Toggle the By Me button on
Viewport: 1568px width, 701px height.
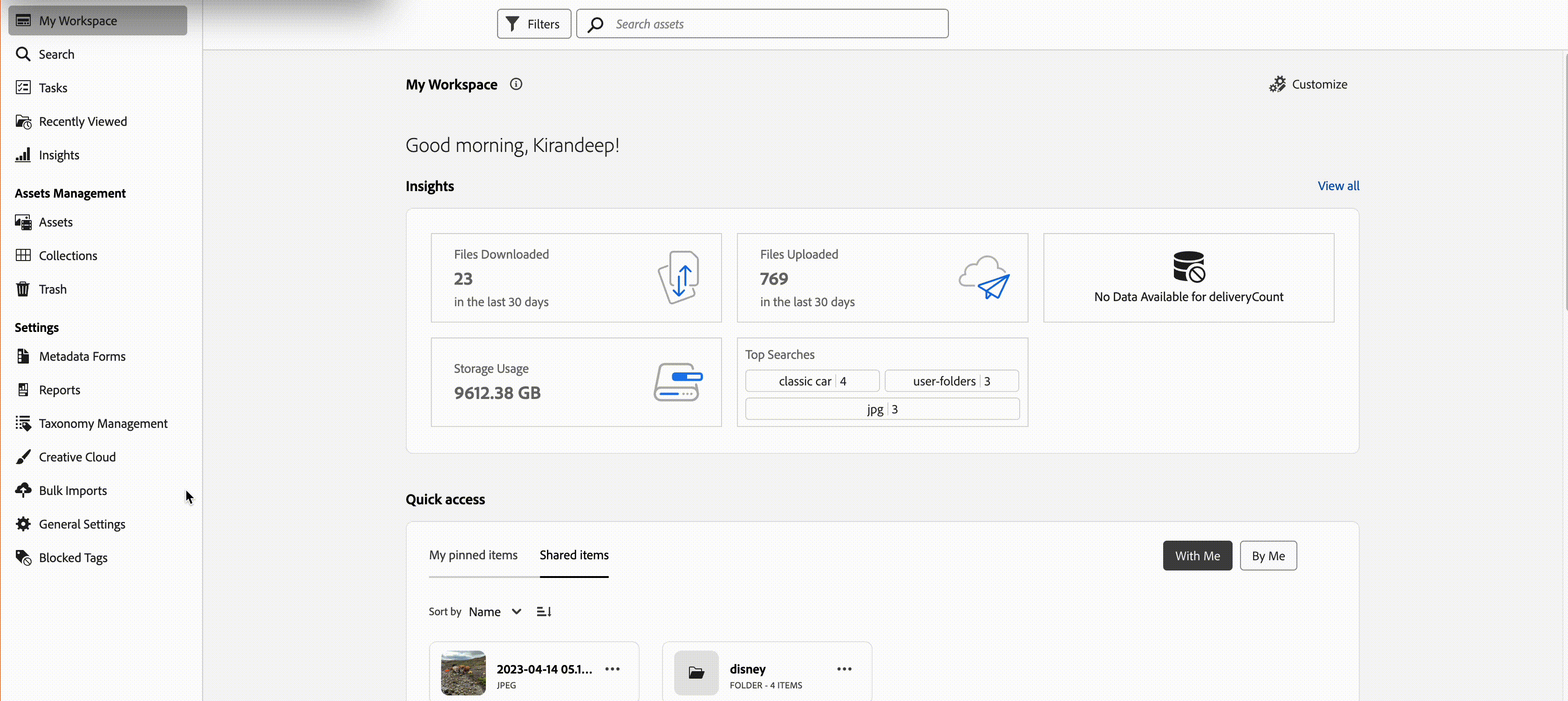1269,555
